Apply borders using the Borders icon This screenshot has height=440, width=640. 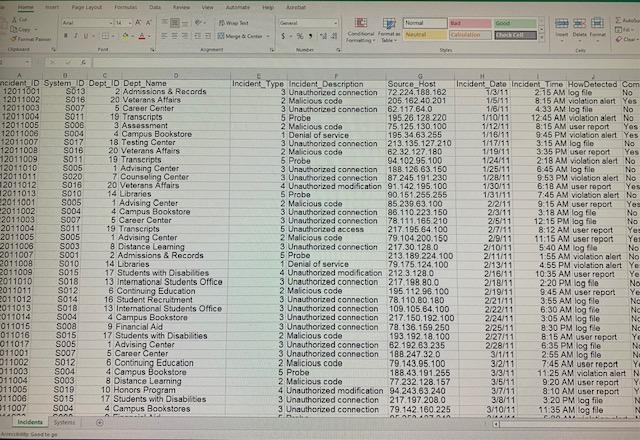104,36
